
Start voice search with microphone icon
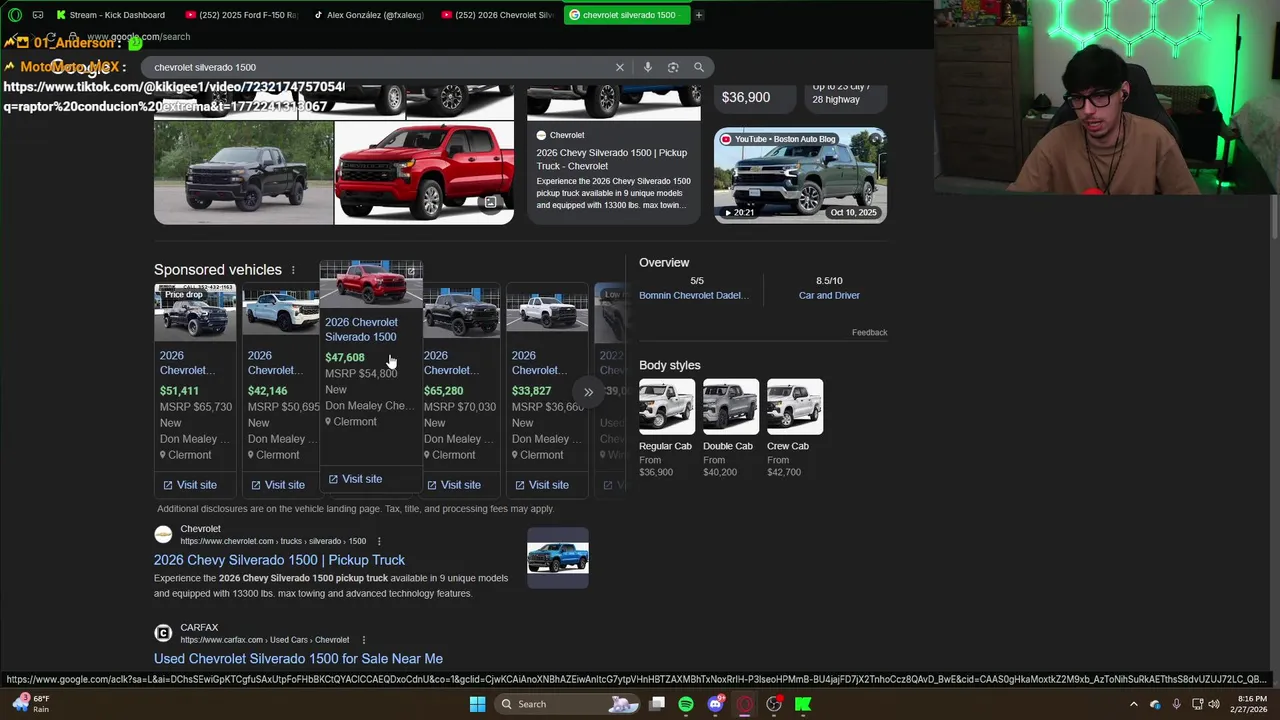[648, 67]
